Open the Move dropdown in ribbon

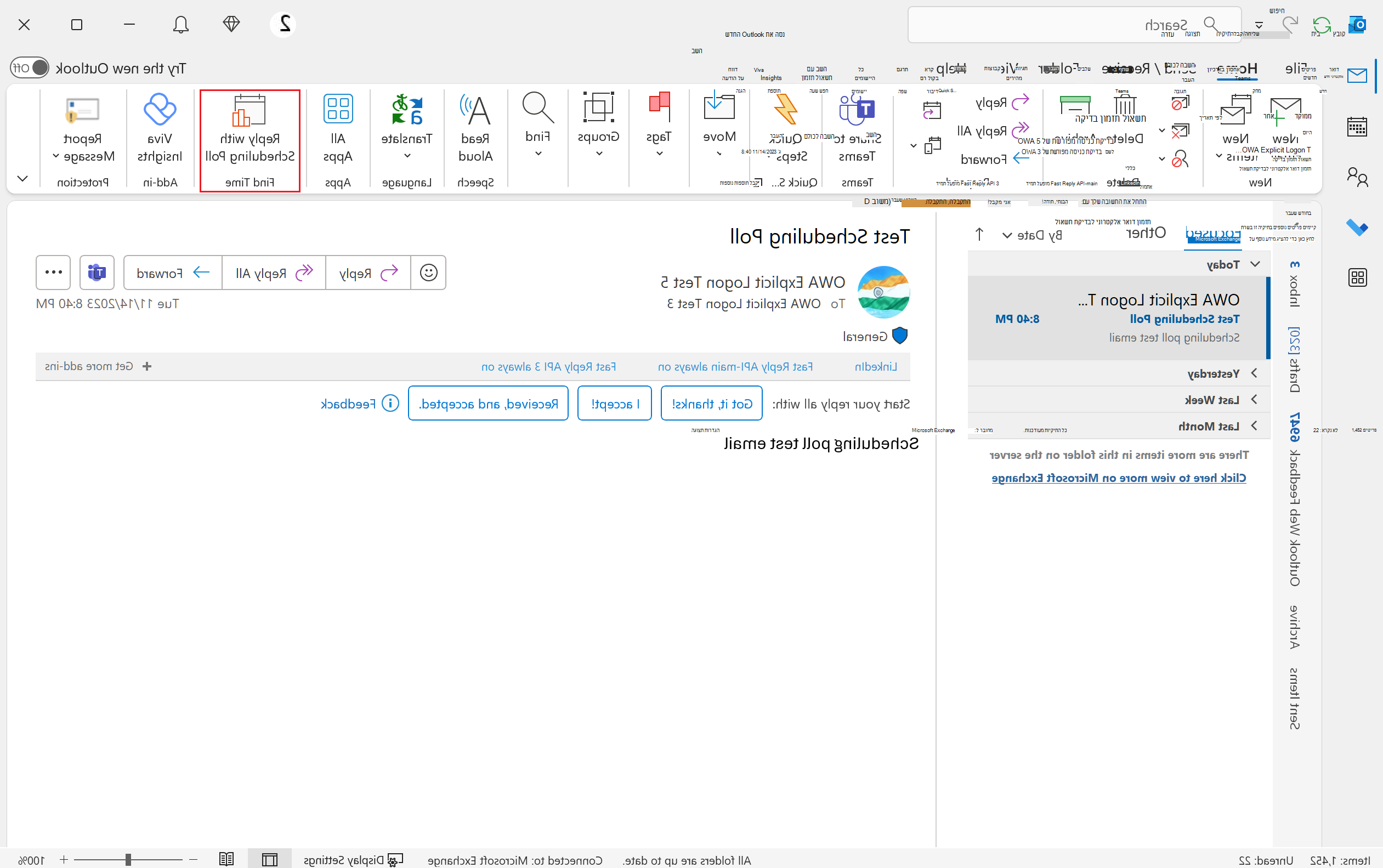point(719,125)
